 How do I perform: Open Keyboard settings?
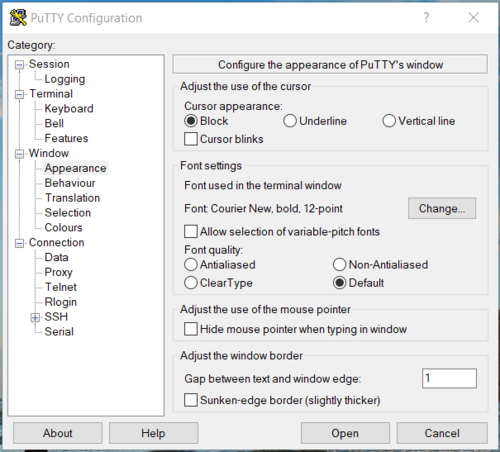[x=69, y=109]
